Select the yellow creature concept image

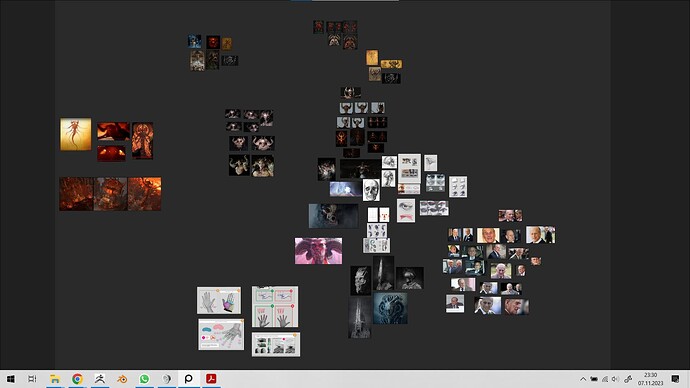point(76,134)
